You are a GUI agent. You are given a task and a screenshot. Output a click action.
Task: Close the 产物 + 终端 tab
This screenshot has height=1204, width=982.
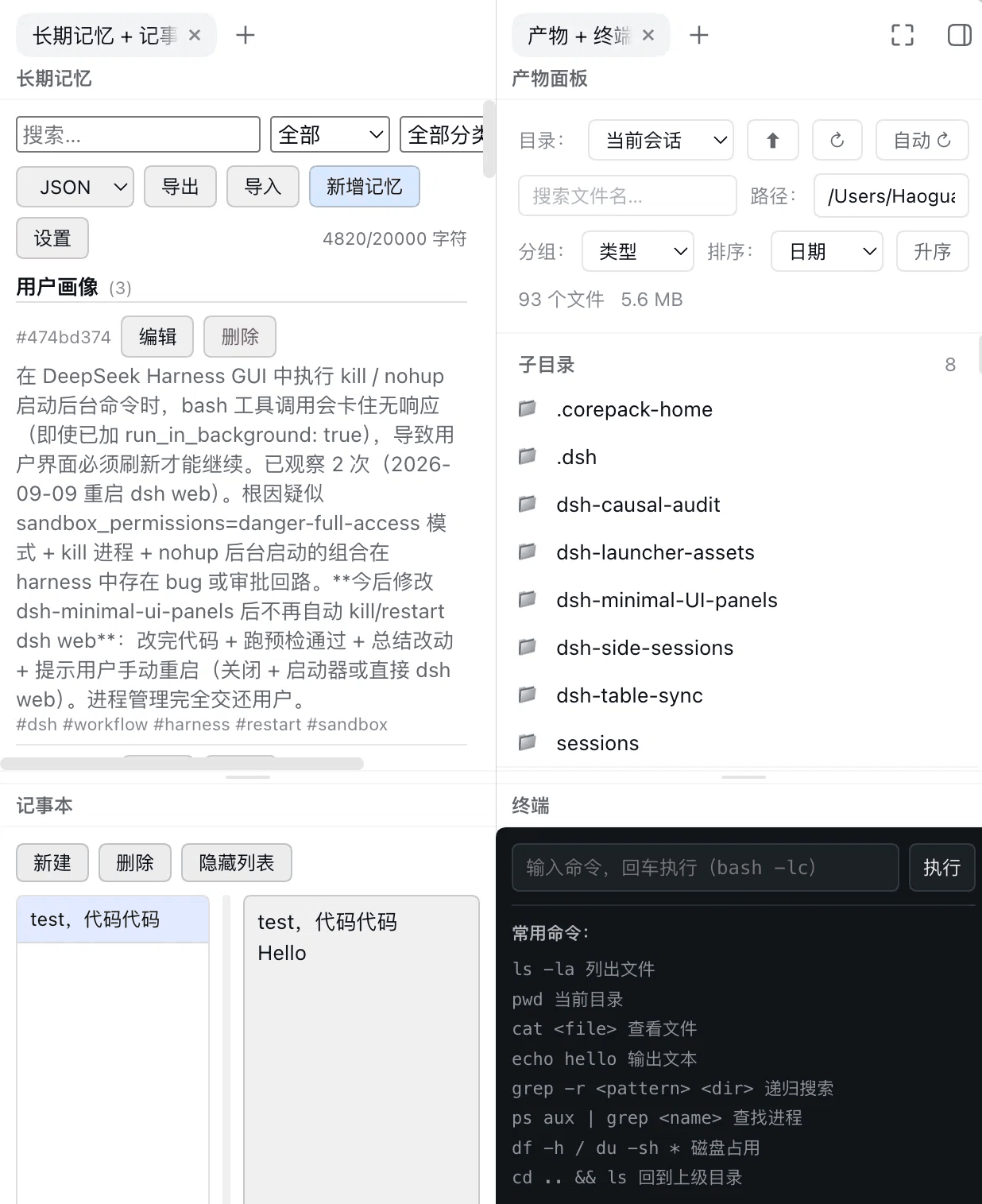(648, 35)
